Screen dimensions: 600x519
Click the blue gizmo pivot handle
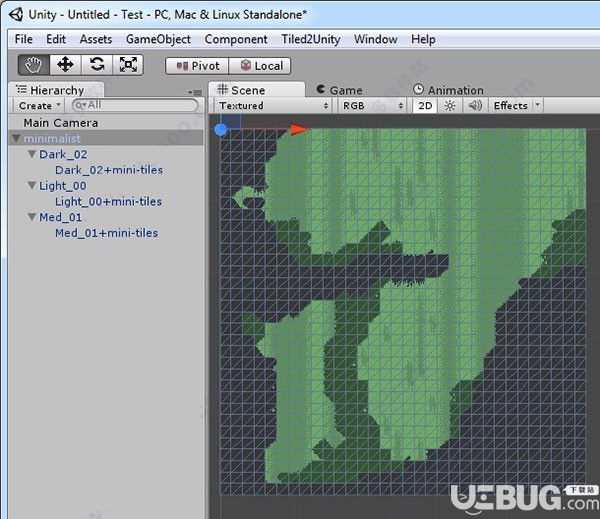tap(221, 130)
